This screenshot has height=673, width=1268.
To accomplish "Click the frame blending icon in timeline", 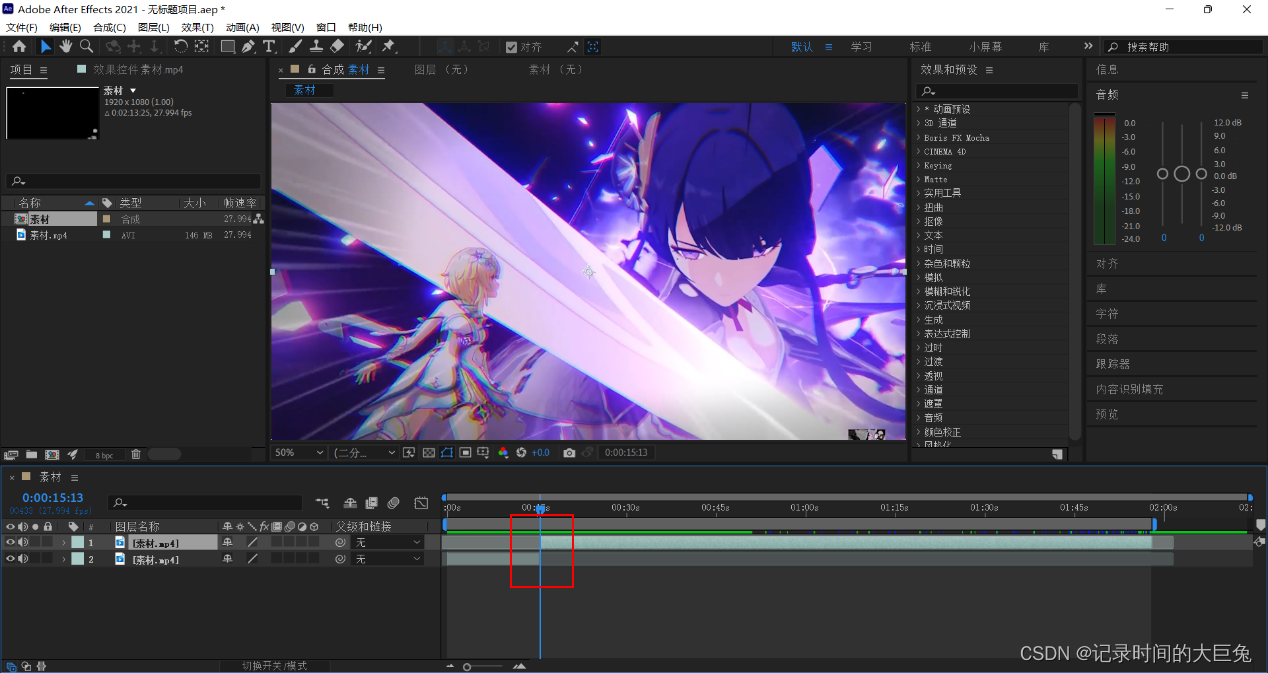I will 371,503.
